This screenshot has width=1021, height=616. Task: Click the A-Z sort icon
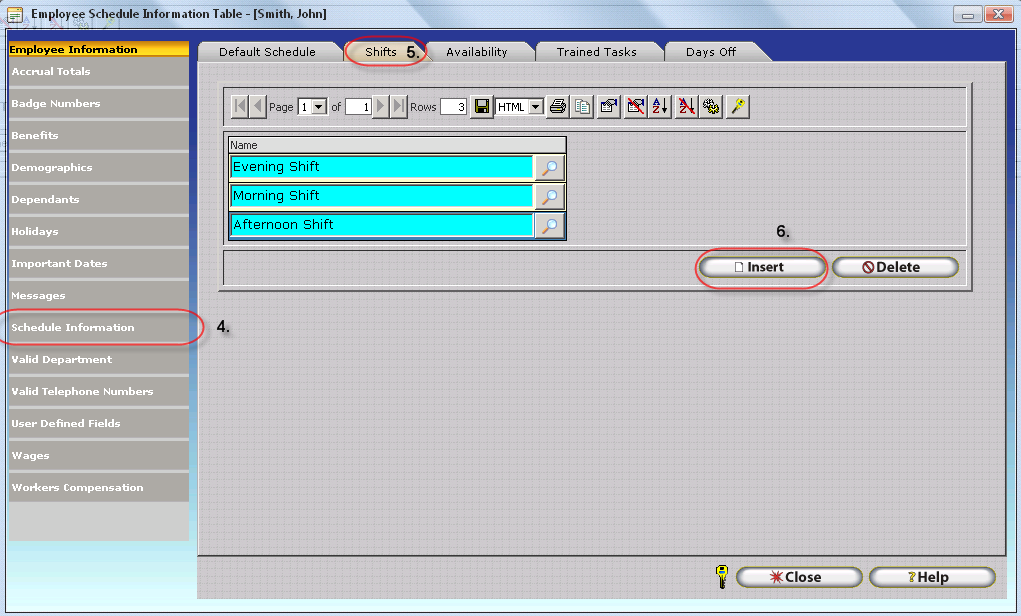[x=660, y=107]
